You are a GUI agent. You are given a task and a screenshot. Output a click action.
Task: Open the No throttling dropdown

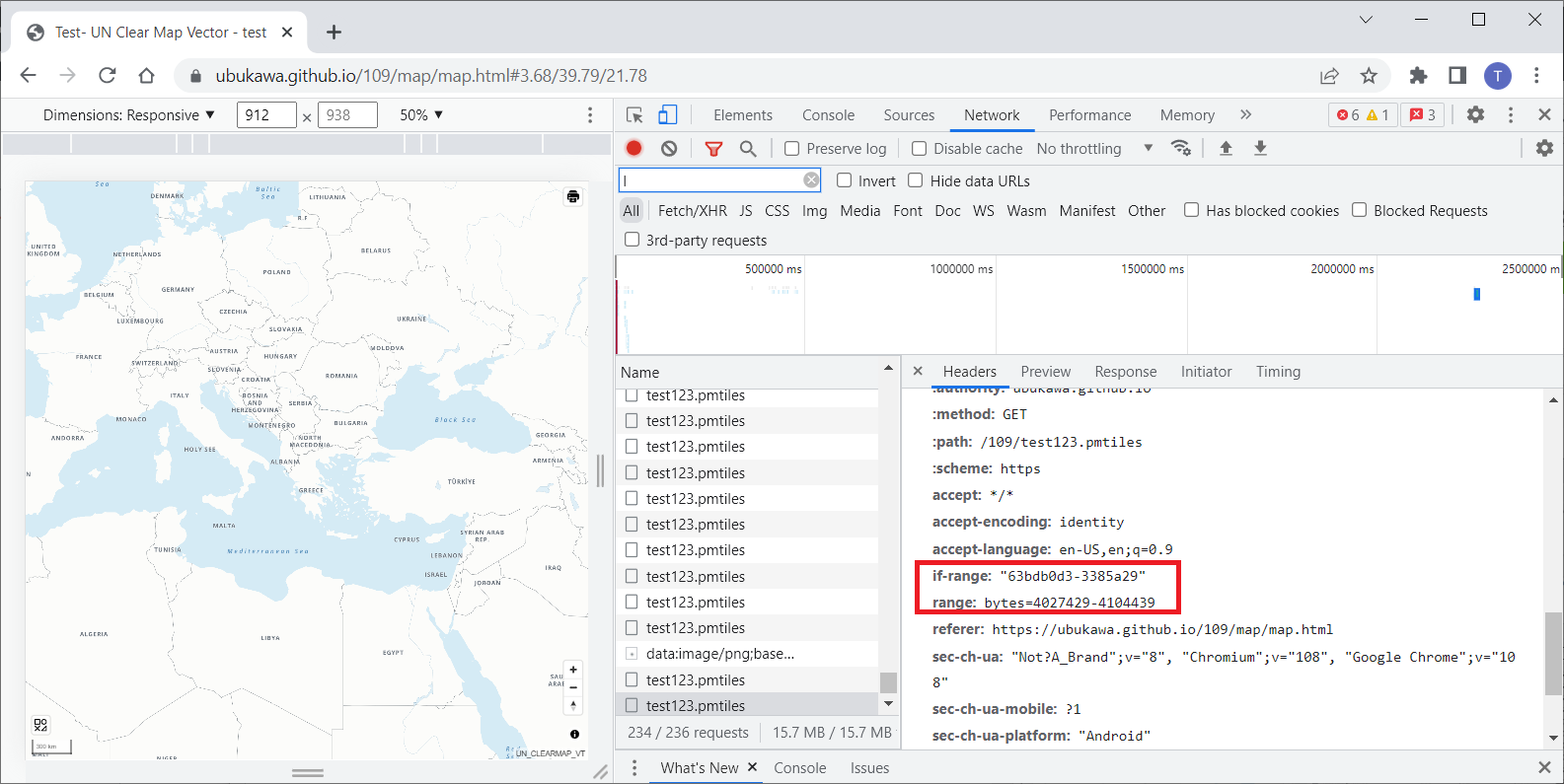click(1094, 149)
